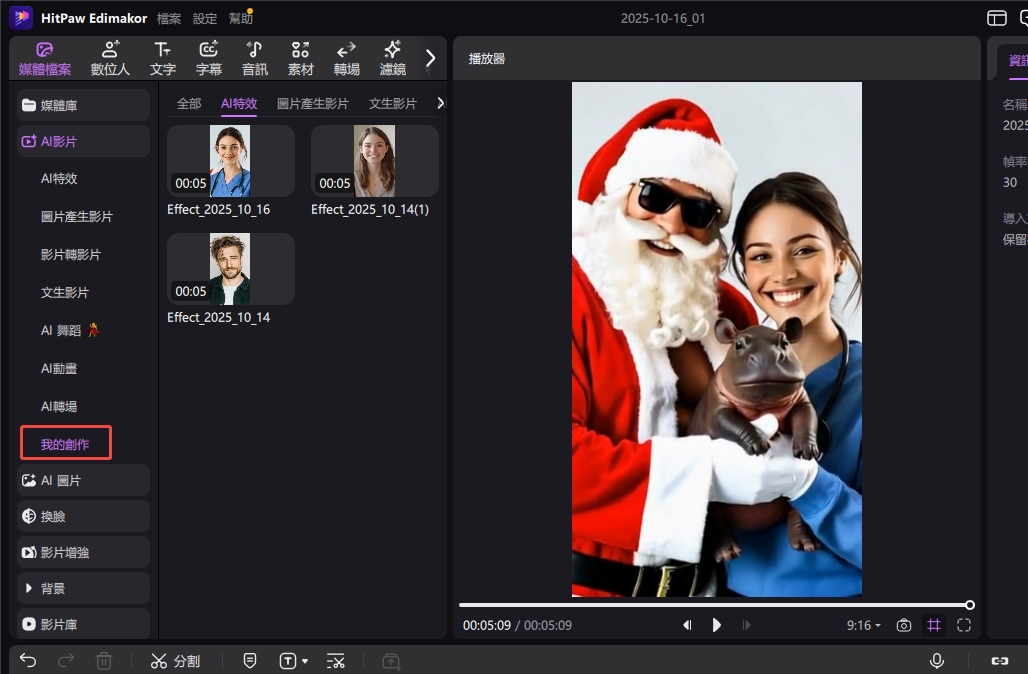Click the undo arrow in timeline toolbar
This screenshot has height=674, width=1028.
point(28,661)
